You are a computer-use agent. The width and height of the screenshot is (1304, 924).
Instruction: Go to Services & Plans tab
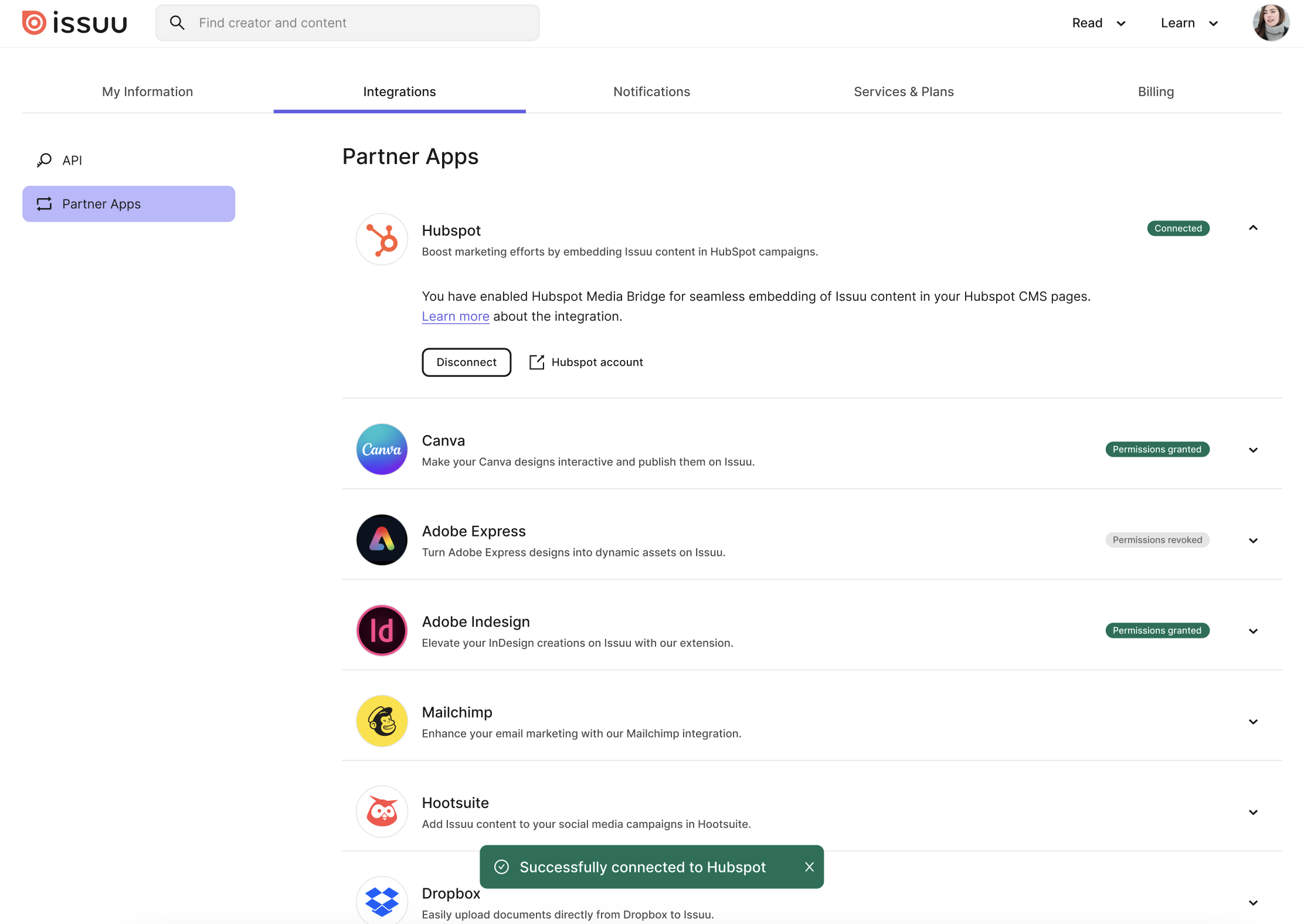tap(904, 91)
